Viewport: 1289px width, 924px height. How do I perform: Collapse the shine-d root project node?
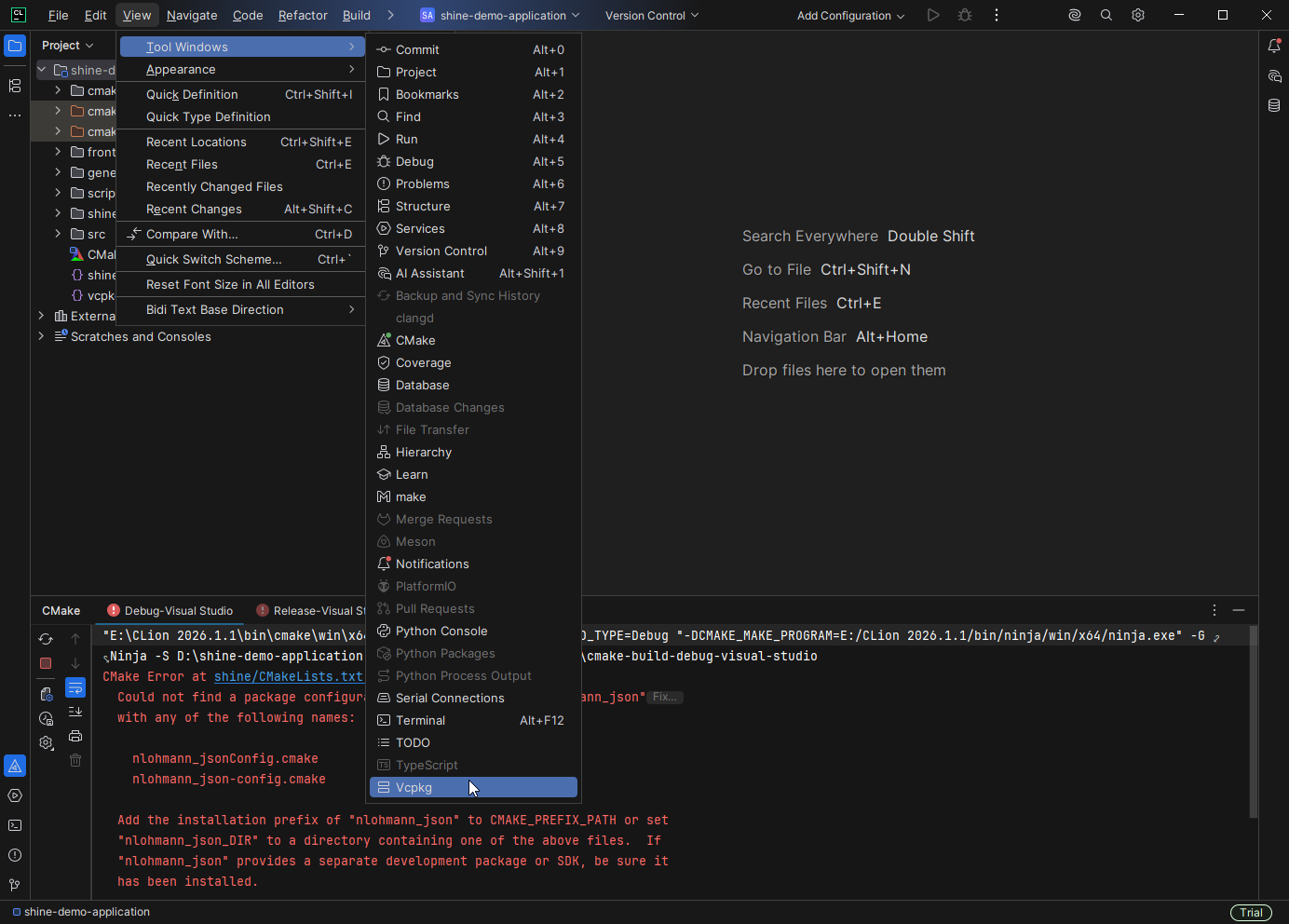click(x=42, y=70)
